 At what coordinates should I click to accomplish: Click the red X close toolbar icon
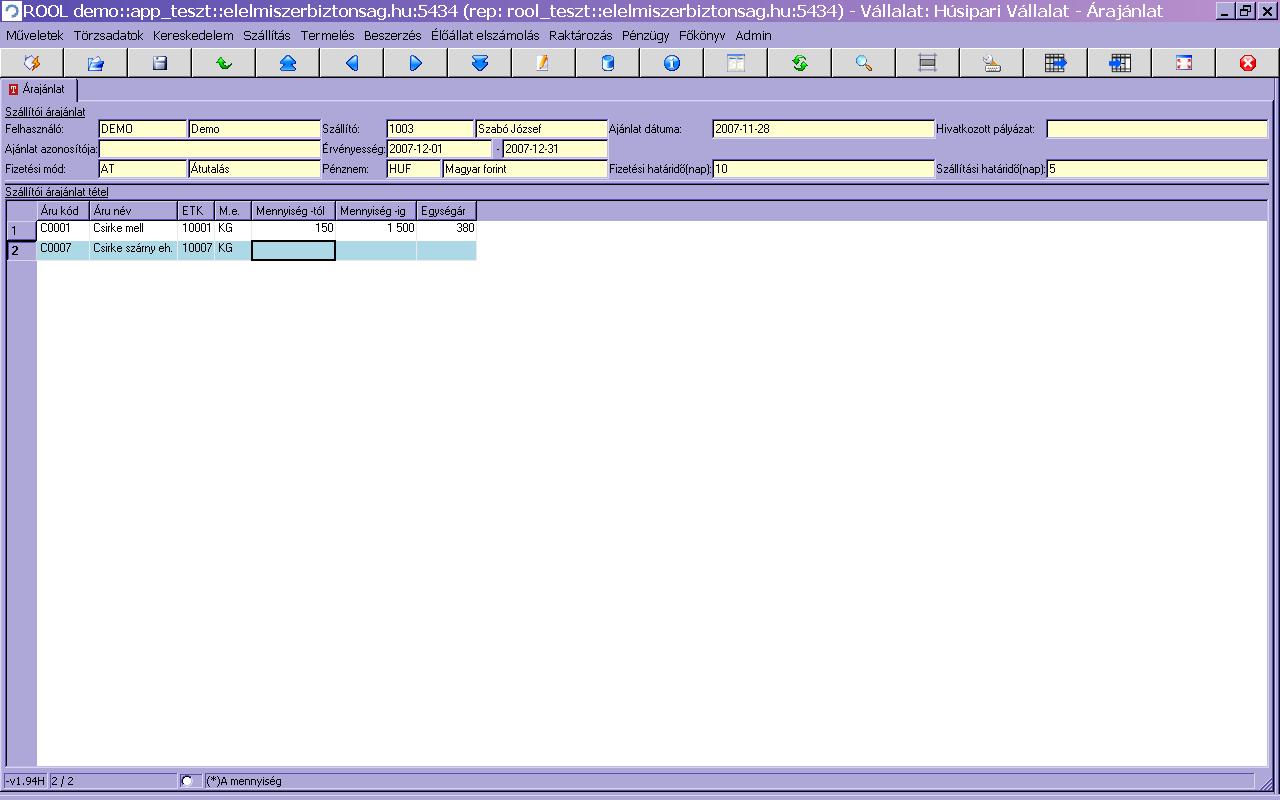point(1248,63)
